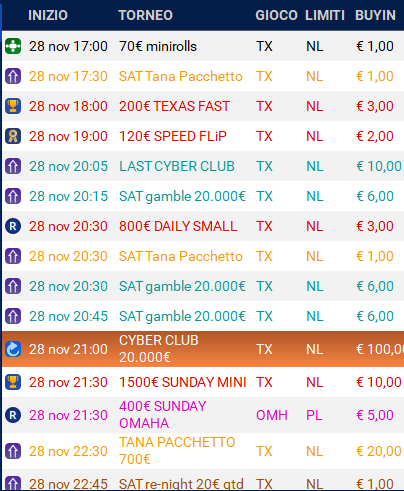Sort tournaments by INIZIO column header

point(48,15)
